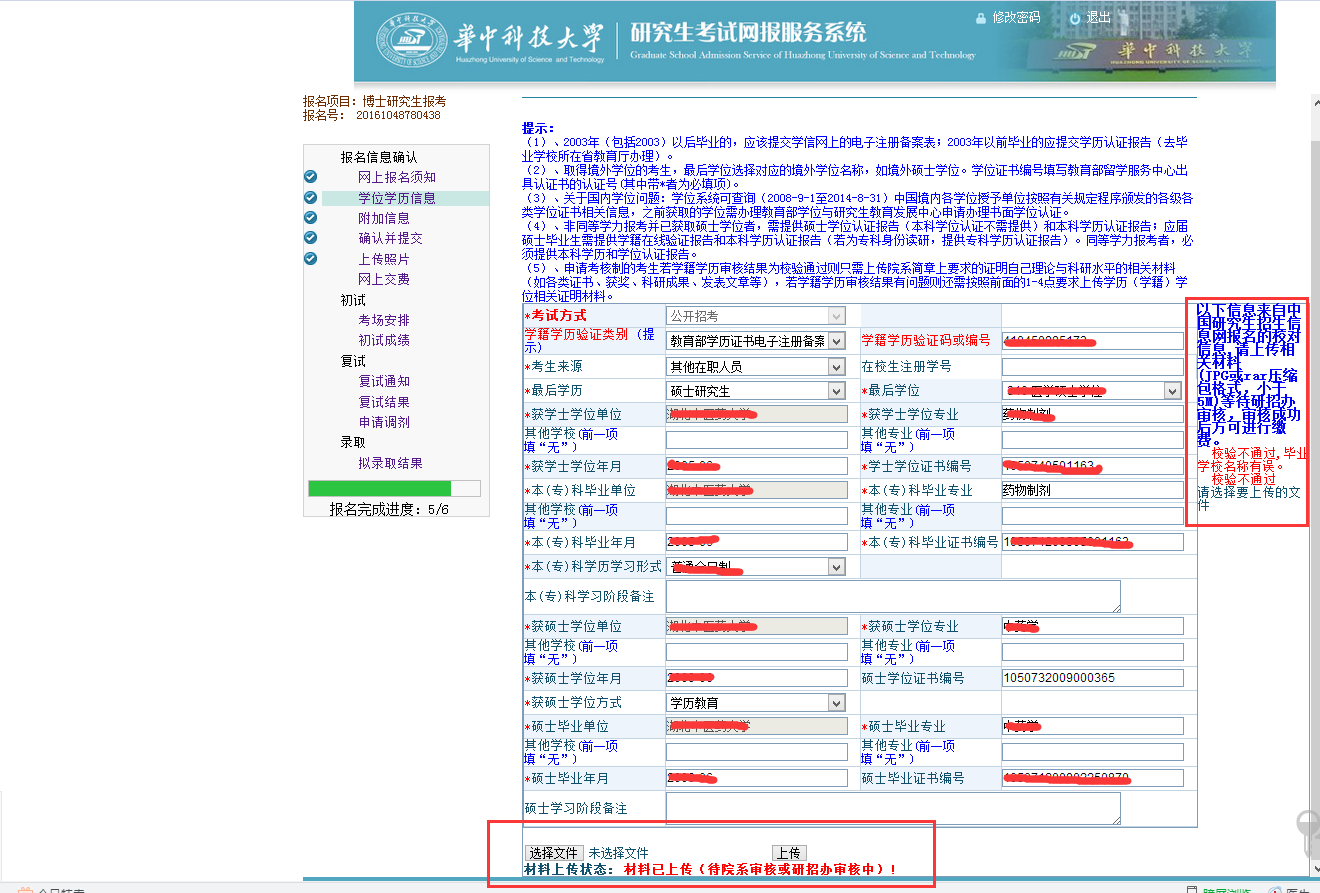Click the checkmark icon beside 附加信息

(310, 218)
